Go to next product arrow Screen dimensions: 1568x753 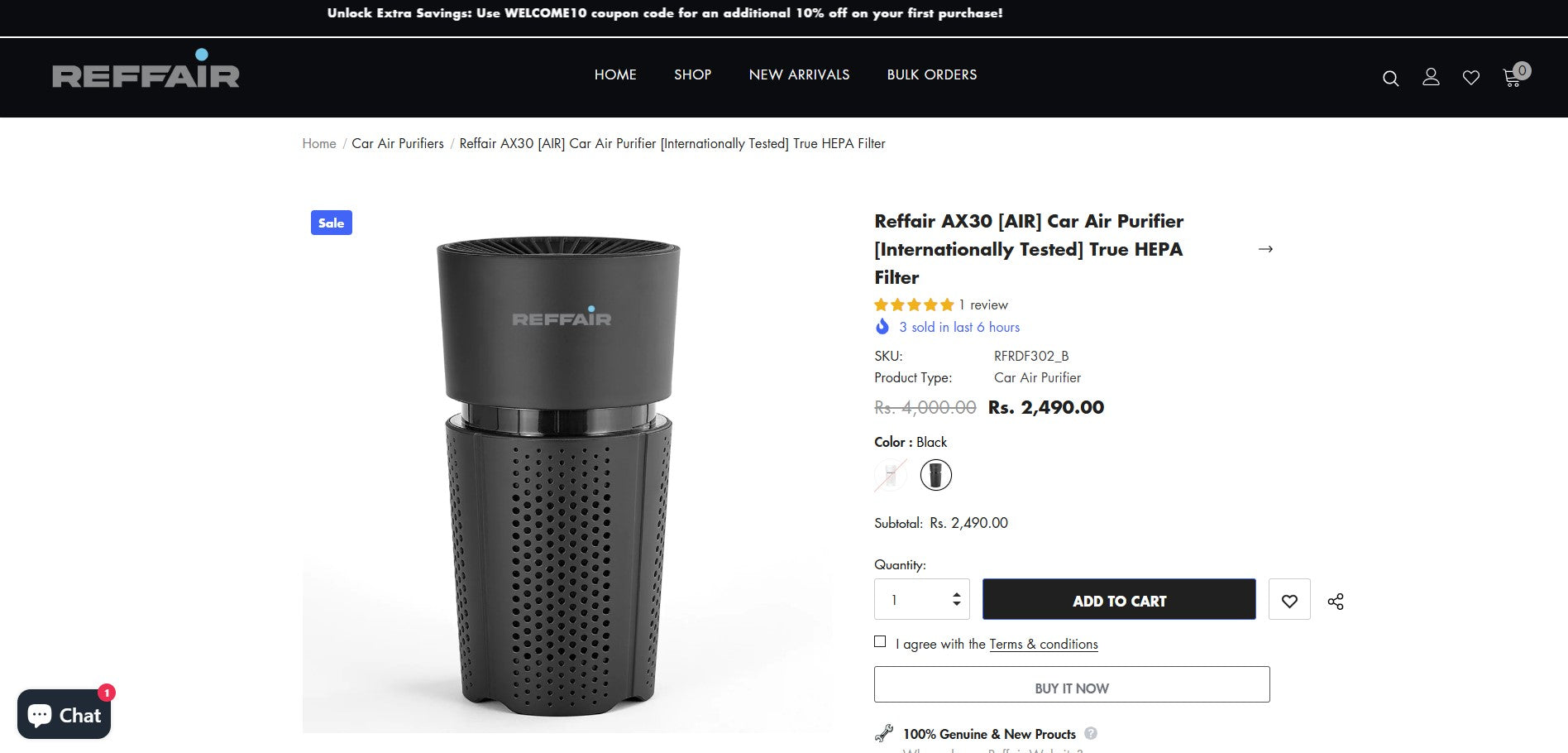point(1265,249)
